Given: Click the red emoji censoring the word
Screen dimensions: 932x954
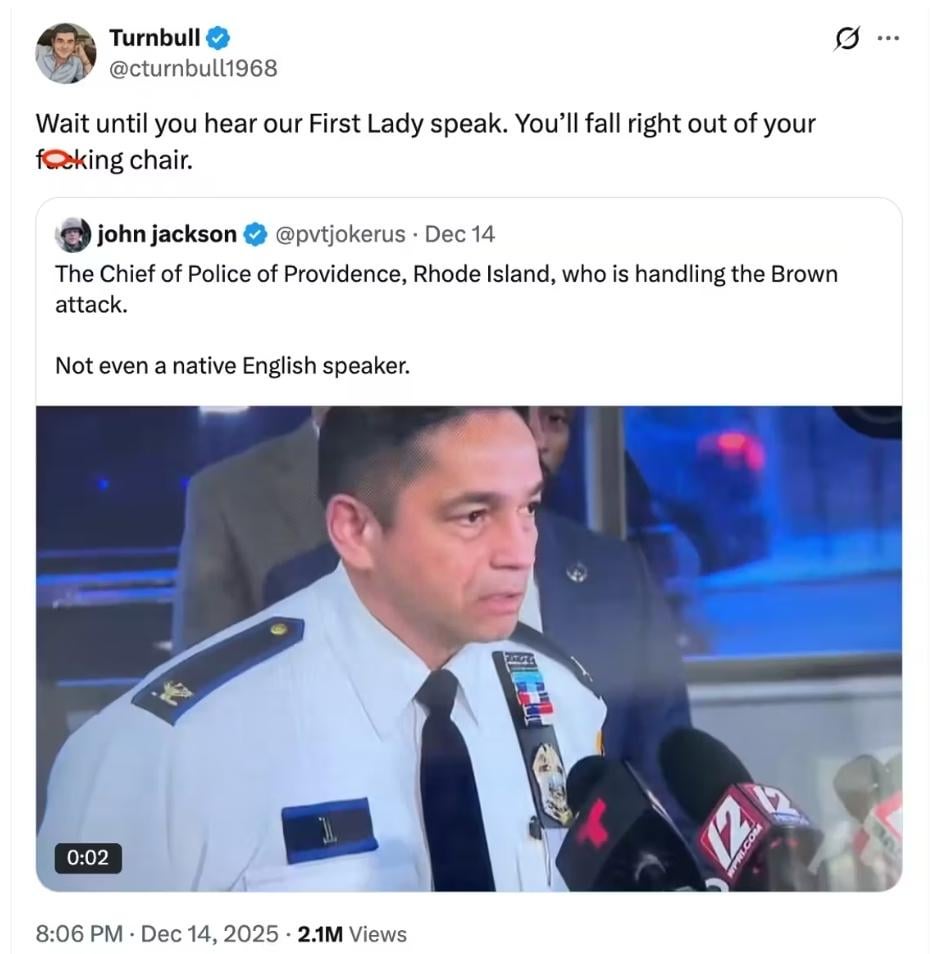Looking at the screenshot, I should [59, 159].
